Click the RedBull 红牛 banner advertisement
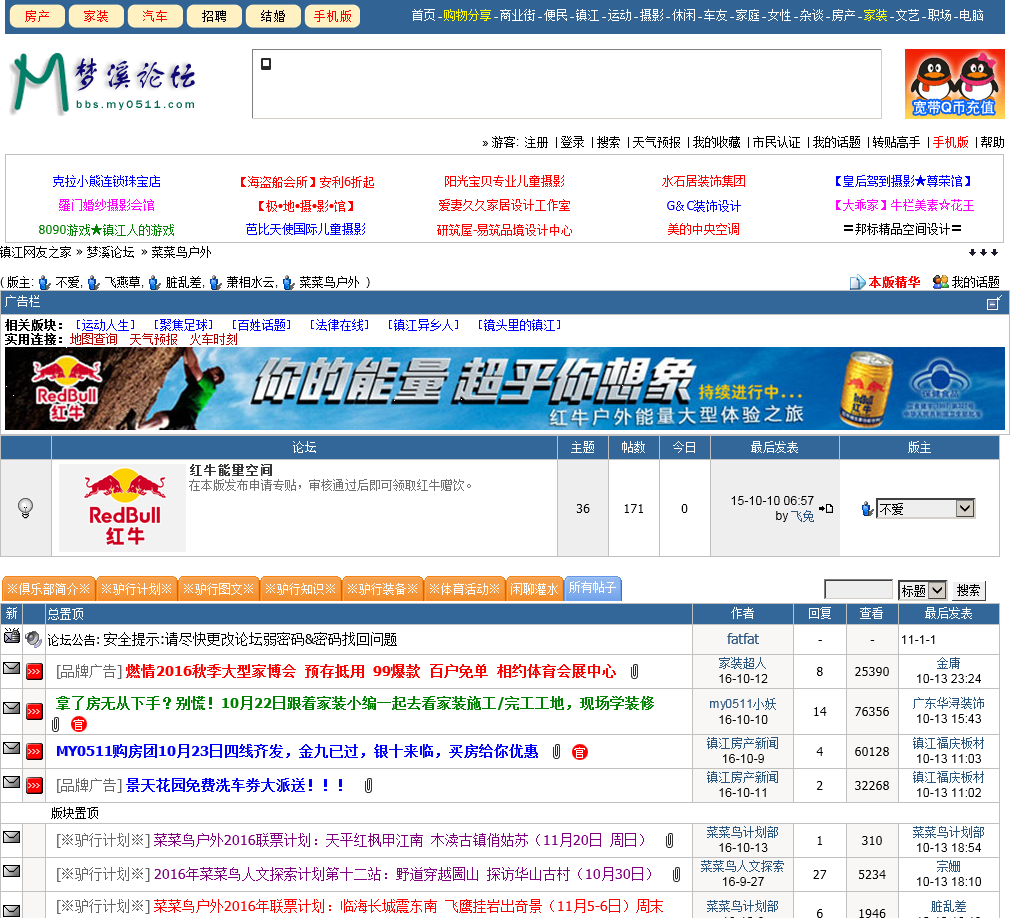Screen dimensions: 1010x918 point(505,388)
